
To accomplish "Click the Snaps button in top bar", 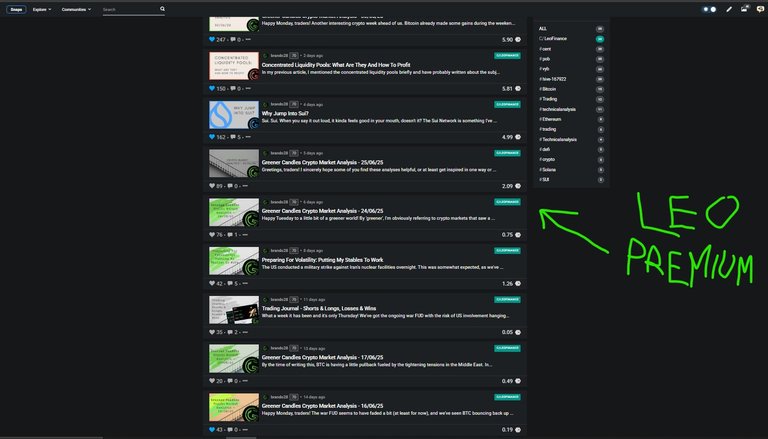I will coord(16,9).
